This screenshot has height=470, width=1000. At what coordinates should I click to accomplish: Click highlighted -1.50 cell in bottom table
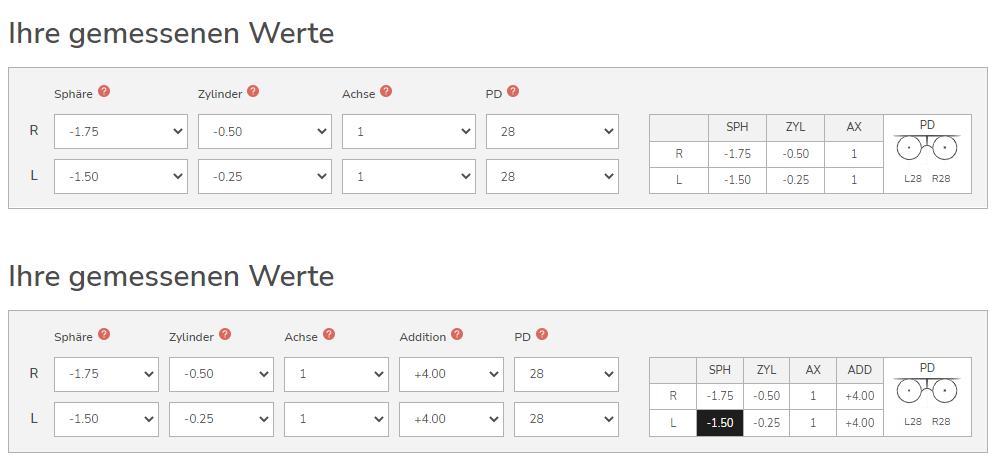tap(720, 423)
